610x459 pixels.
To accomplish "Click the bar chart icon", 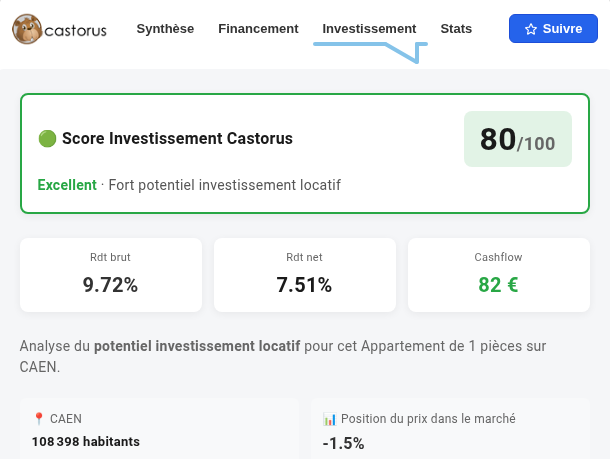I will [330, 419].
